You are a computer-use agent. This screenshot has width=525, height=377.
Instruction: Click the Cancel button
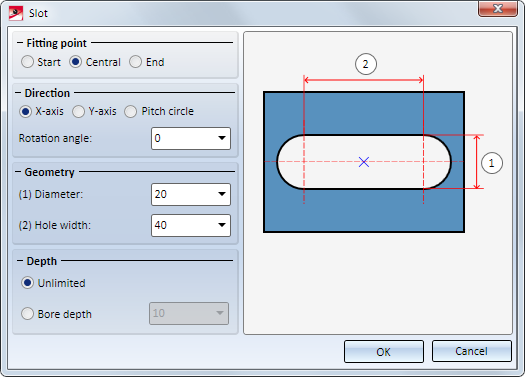point(471,351)
